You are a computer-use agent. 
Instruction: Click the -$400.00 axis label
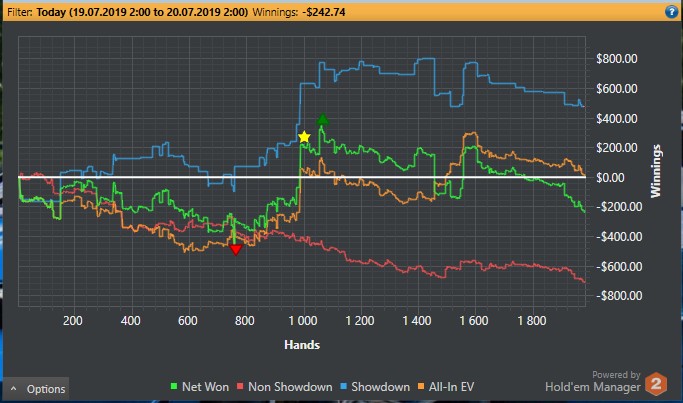(618, 237)
